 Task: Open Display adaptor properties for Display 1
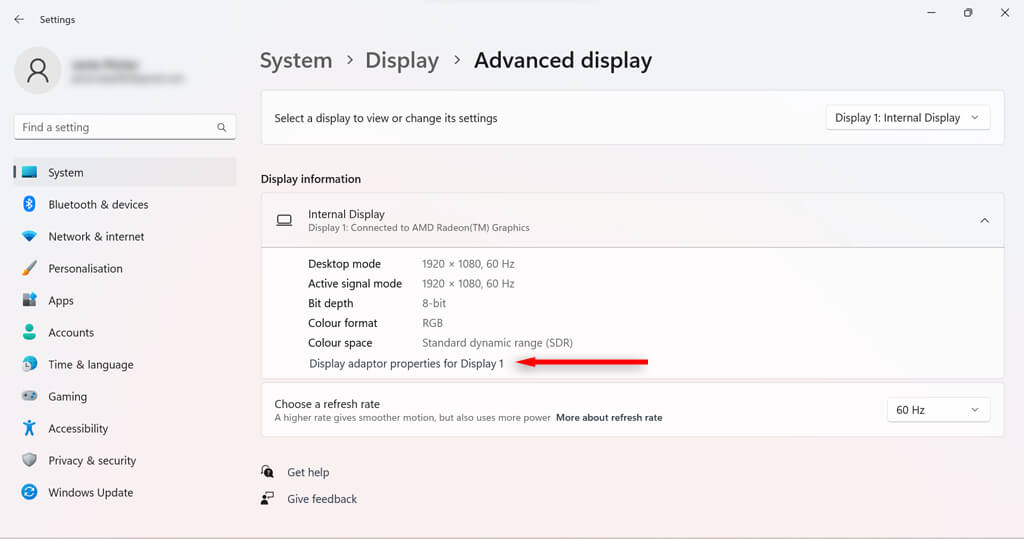click(x=406, y=363)
